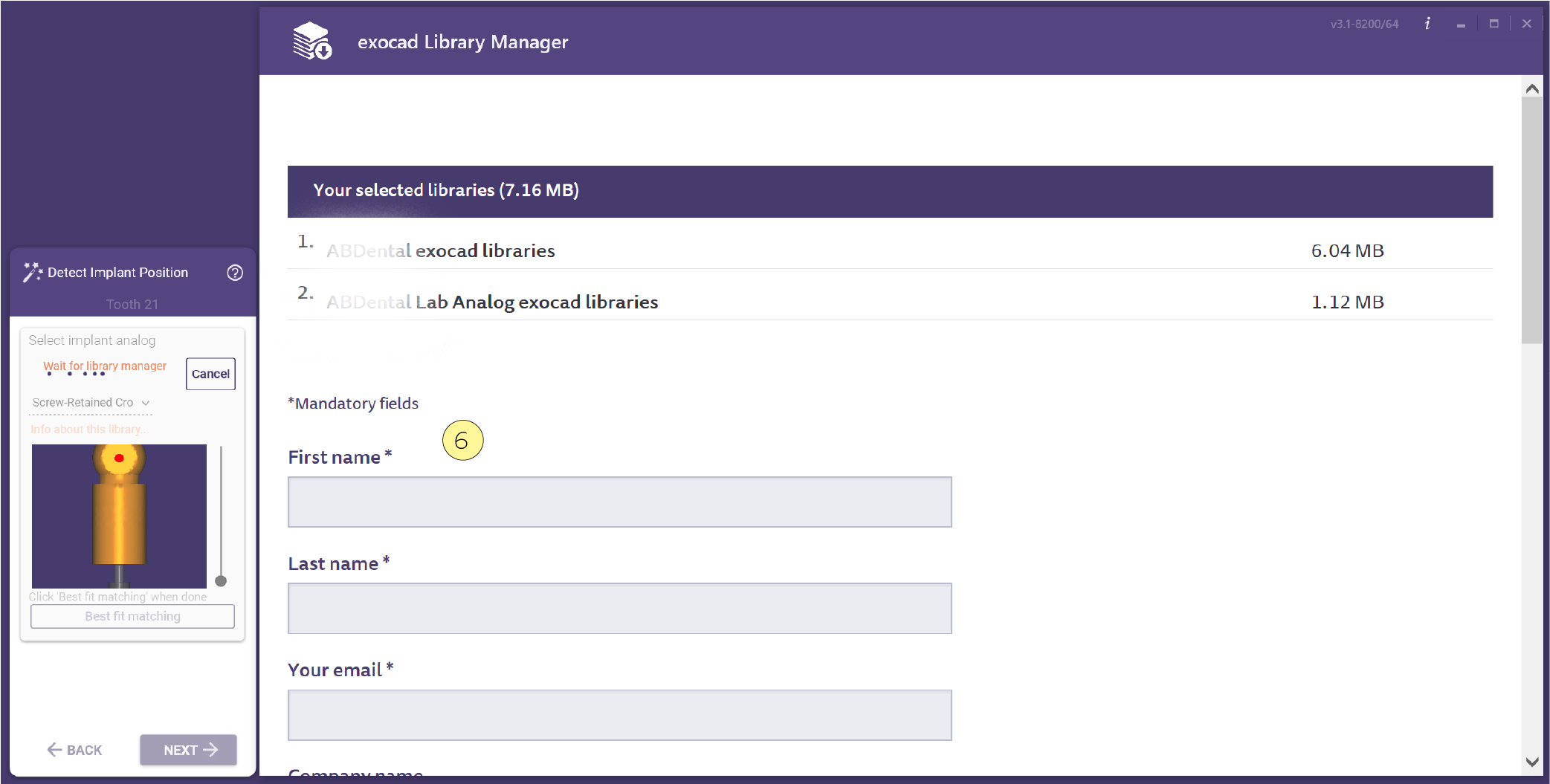Click the scrollbar up arrow

click(x=1532, y=88)
